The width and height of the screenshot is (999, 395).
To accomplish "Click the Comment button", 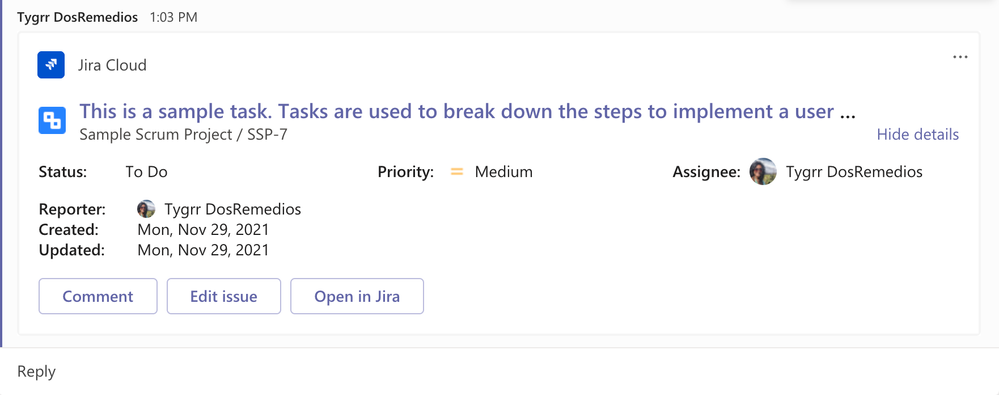I will (x=98, y=296).
